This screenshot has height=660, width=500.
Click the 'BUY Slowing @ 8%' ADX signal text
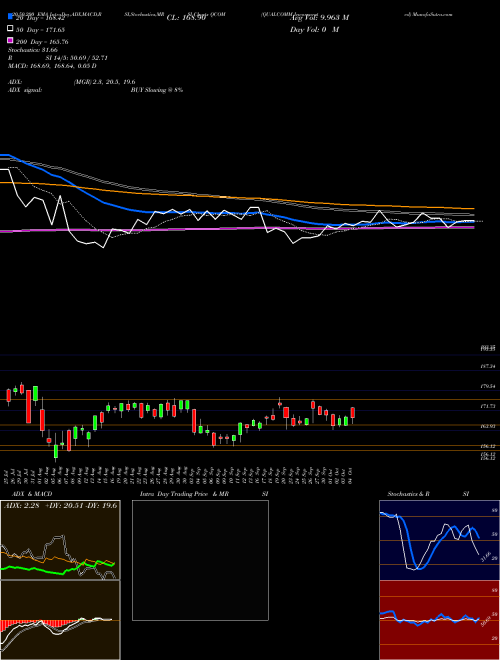(157, 90)
